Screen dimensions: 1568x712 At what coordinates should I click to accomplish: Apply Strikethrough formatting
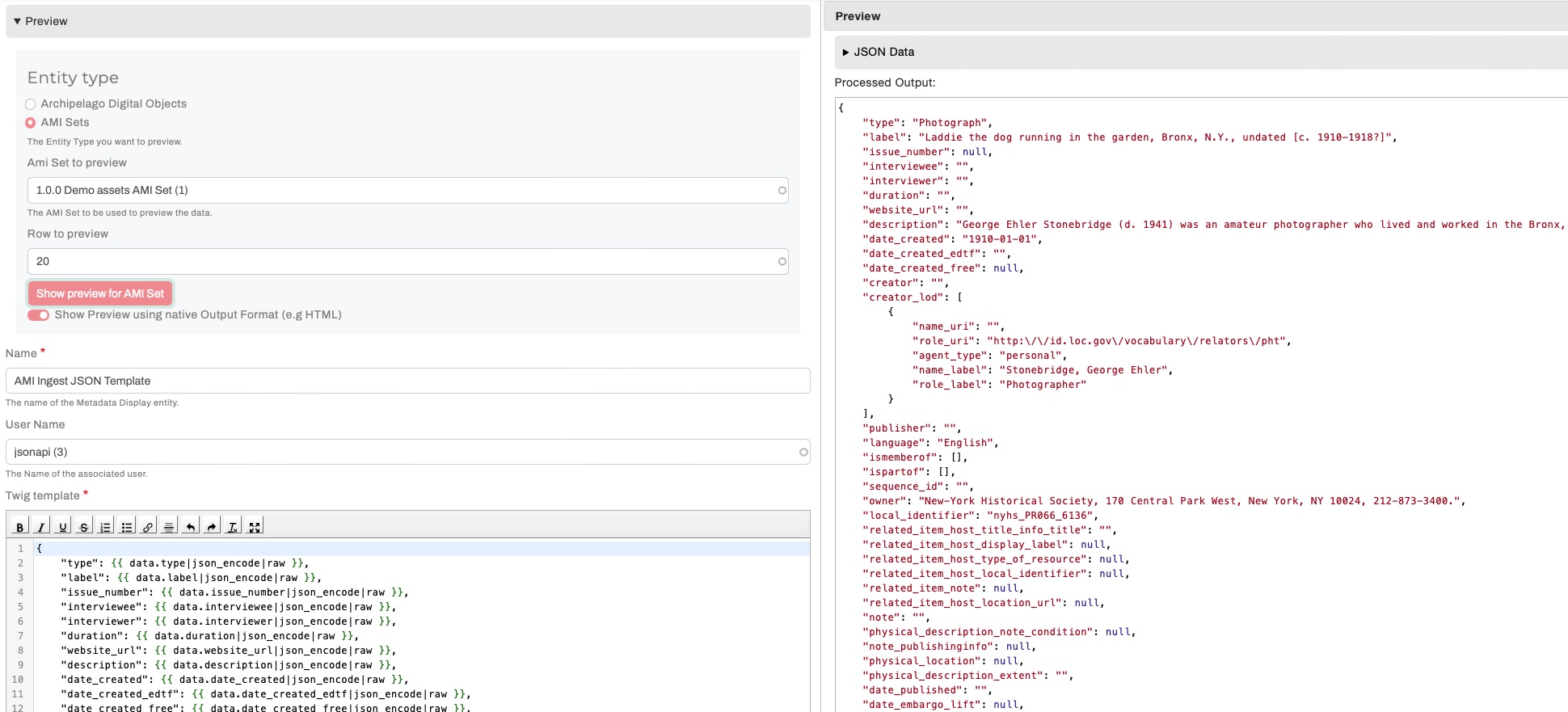click(84, 527)
